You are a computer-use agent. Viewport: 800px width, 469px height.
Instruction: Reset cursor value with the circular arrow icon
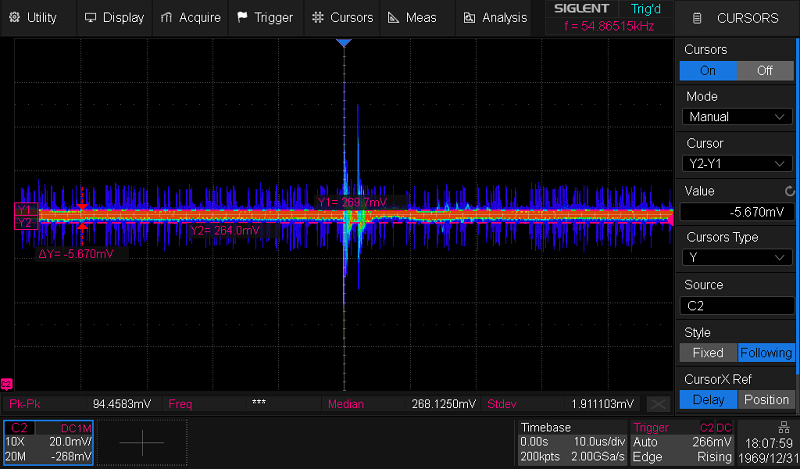click(x=790, y=191)
